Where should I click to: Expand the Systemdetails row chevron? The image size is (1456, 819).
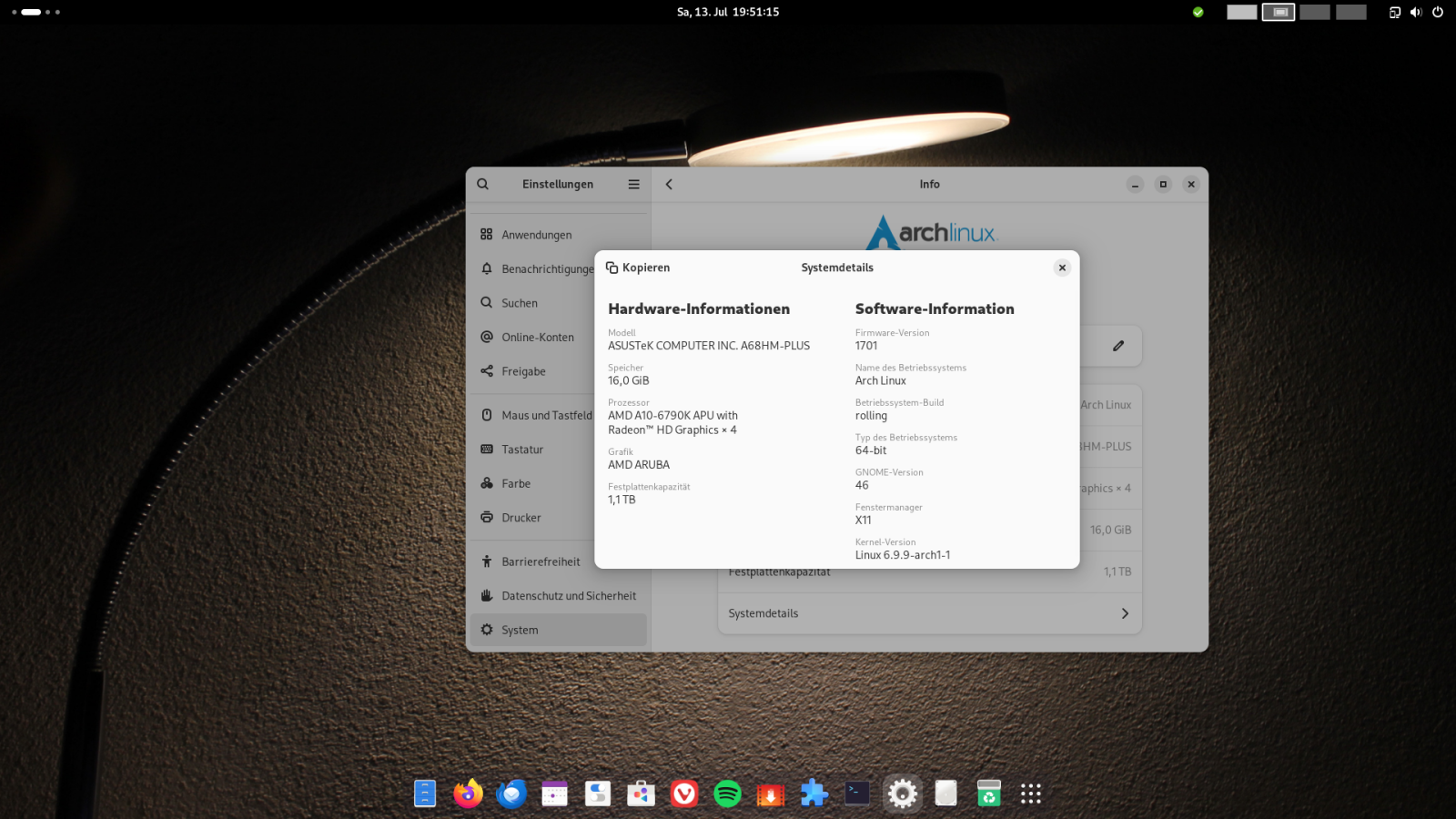tap(1125, 613)
